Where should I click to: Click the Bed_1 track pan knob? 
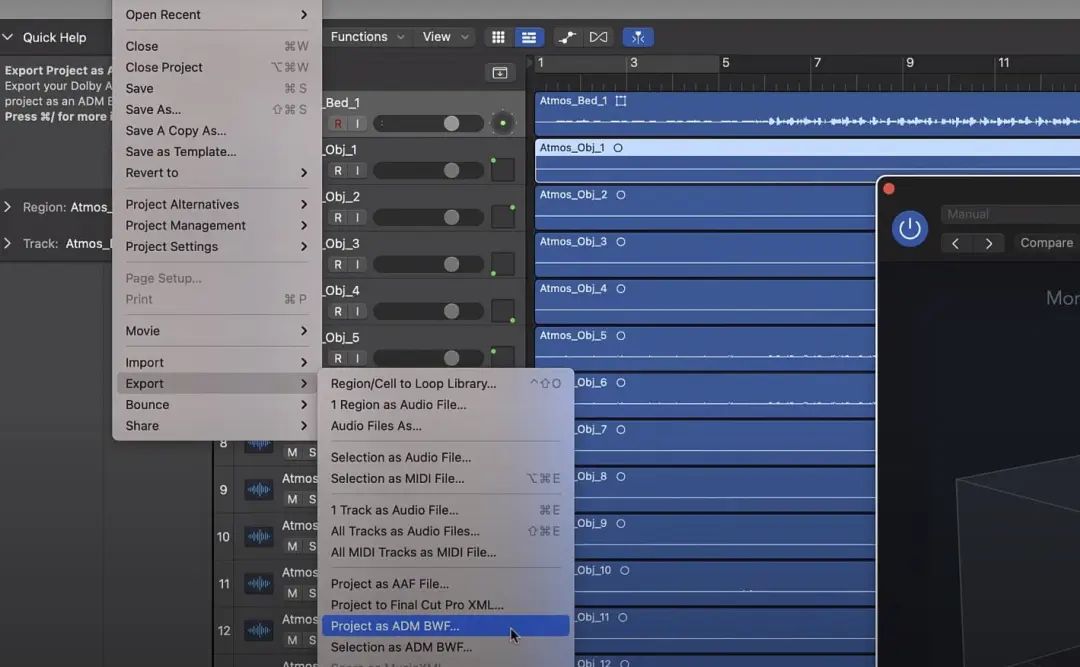coord(503,123)
